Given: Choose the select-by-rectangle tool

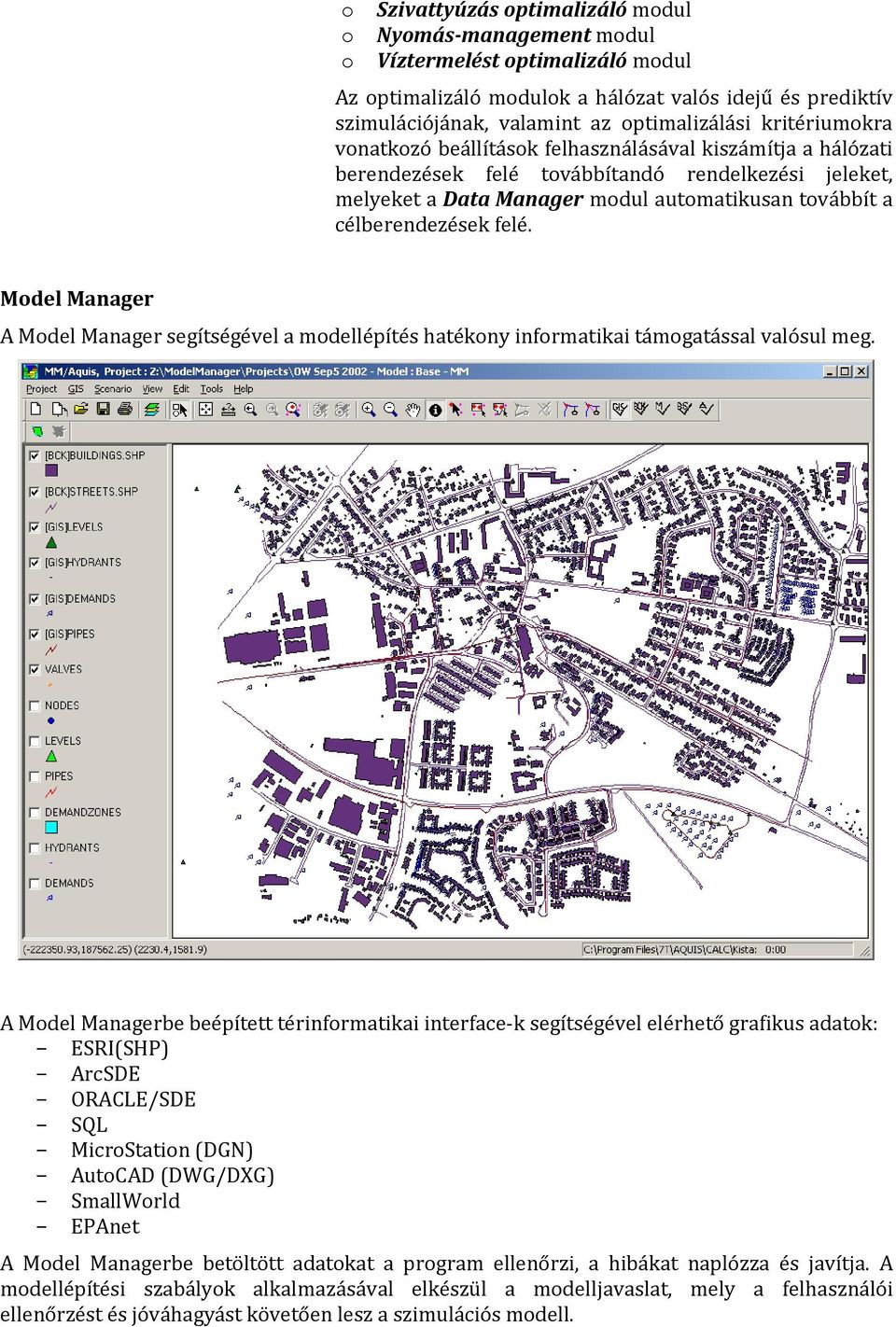Looking at the screenshot, I should pos(478,409).
